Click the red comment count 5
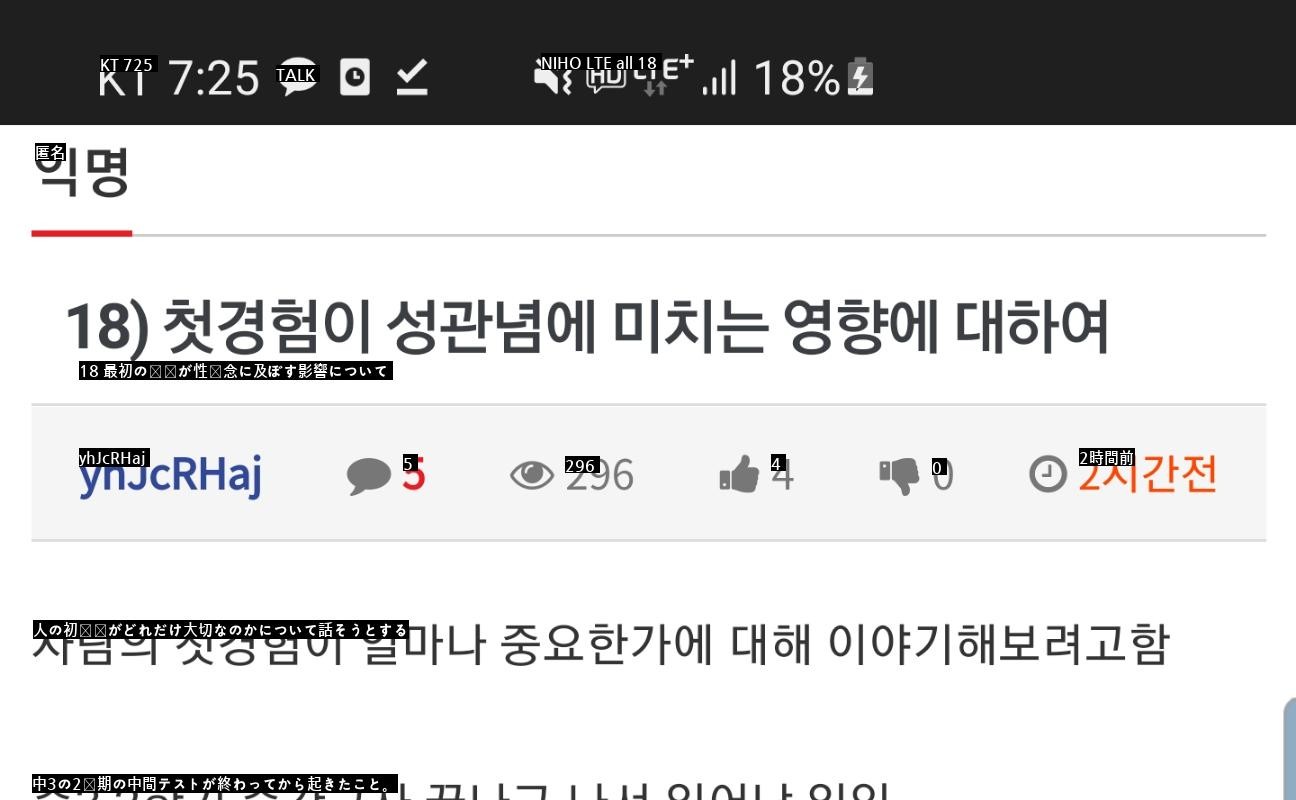1296x800 pixels. [414, 474]
